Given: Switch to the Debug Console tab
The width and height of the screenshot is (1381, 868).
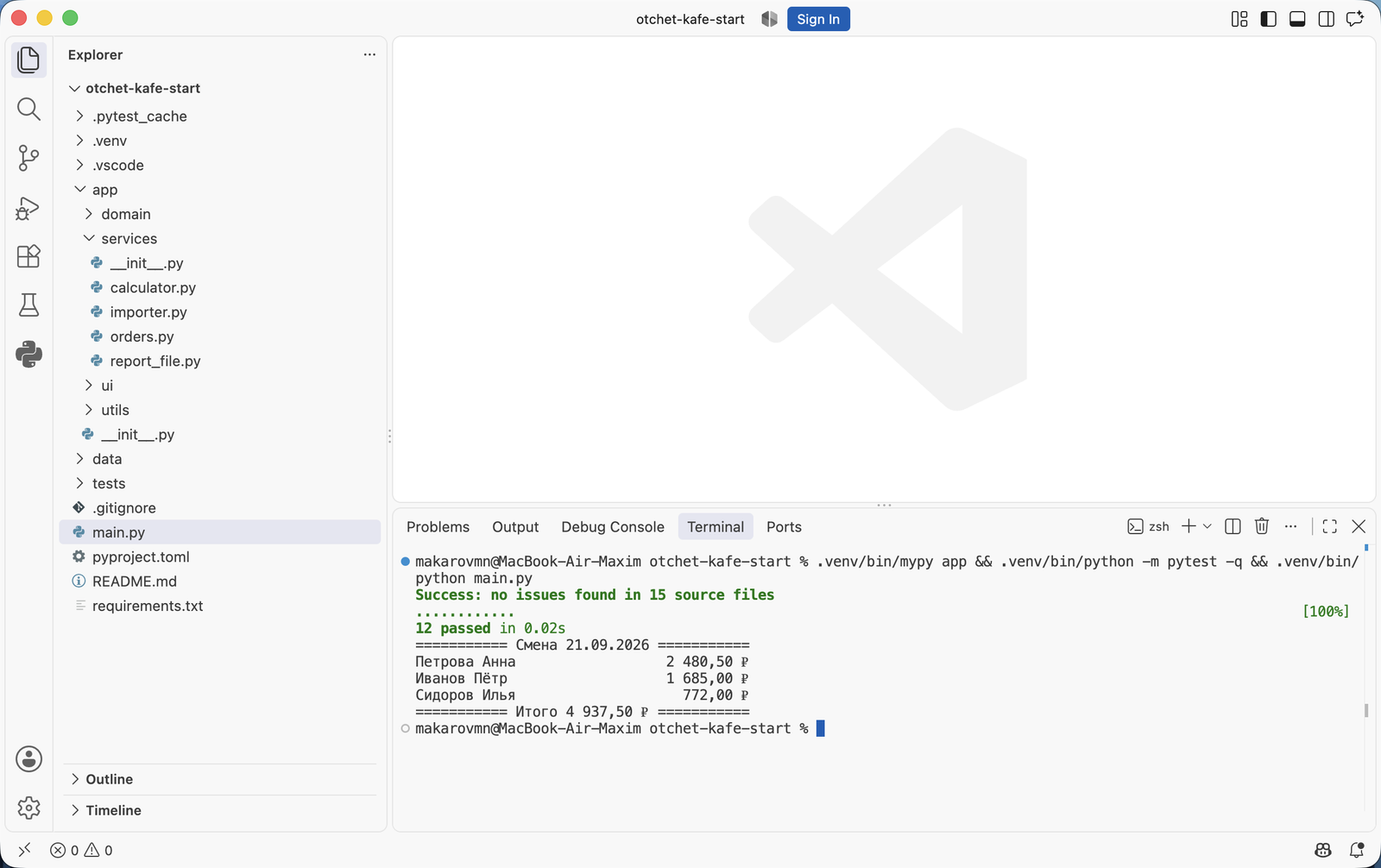Looking at the screenshot, I should coord(613,526).
